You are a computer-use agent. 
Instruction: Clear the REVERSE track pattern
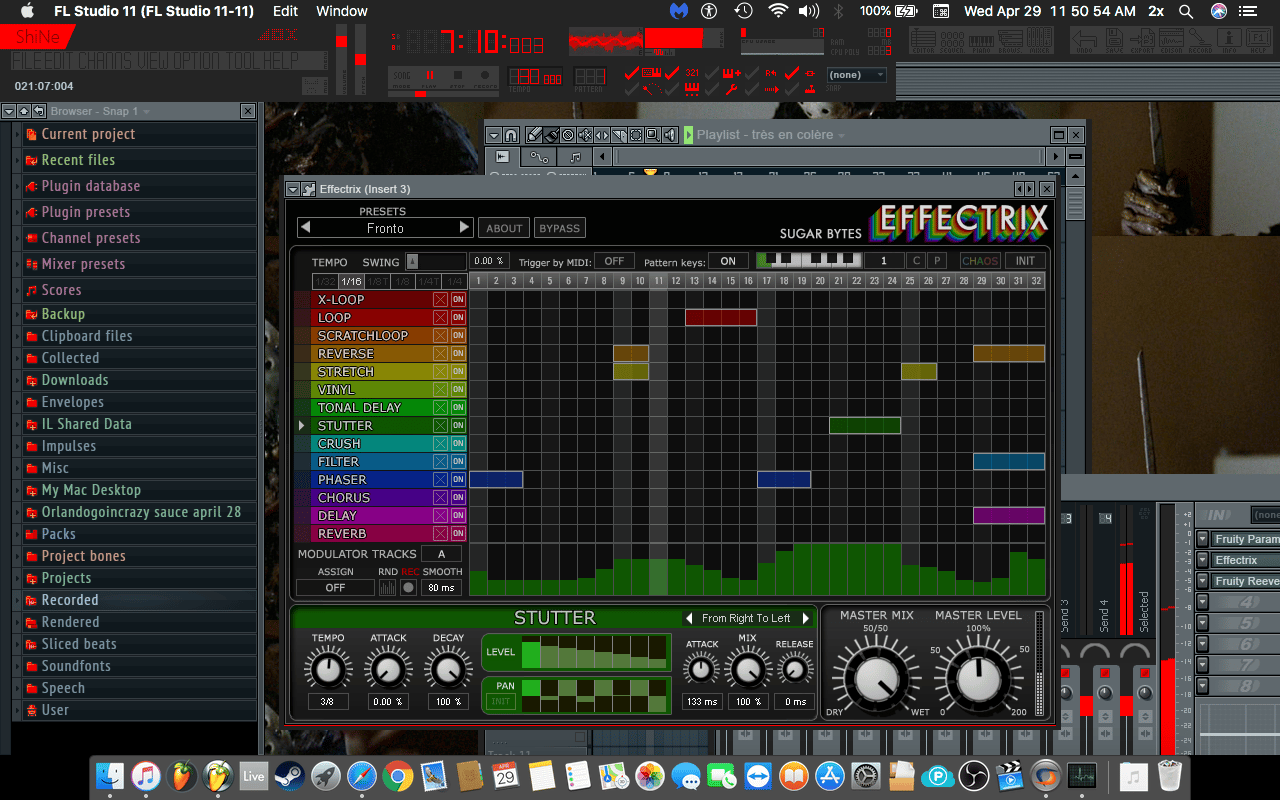point(440,354)
